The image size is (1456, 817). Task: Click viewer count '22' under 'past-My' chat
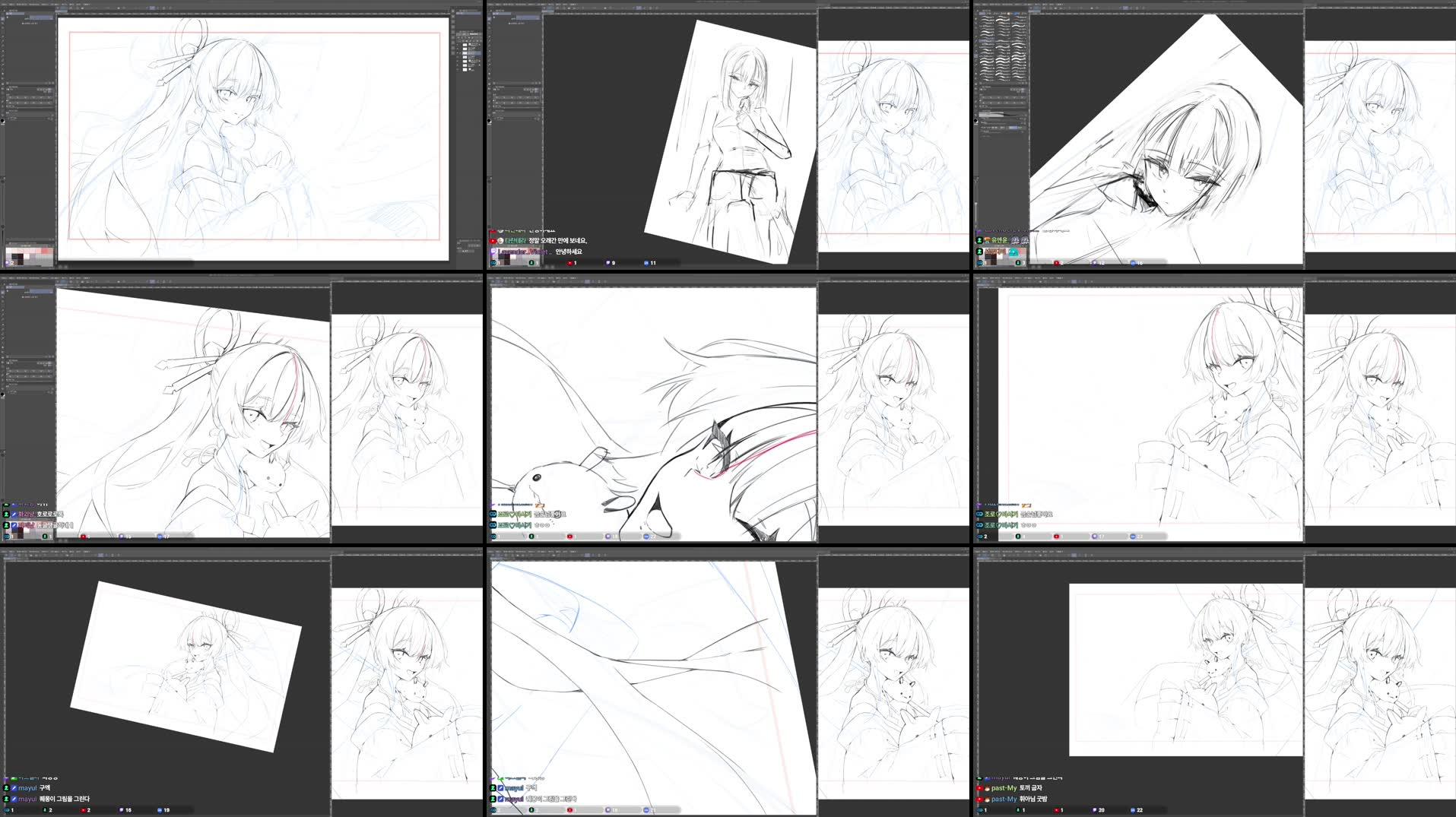coord(1139,810)
